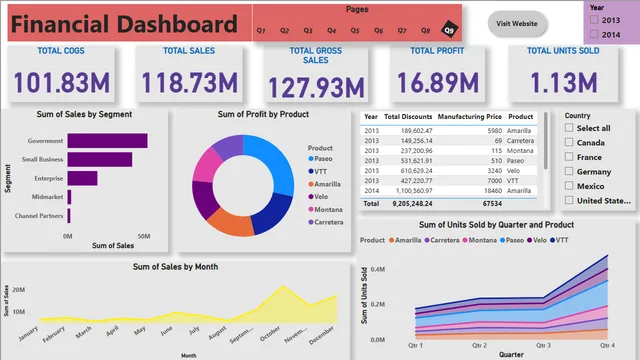Click Amarilla legend dot in donut legend
The width and height of the screenshot is (640, 360).
311,184
